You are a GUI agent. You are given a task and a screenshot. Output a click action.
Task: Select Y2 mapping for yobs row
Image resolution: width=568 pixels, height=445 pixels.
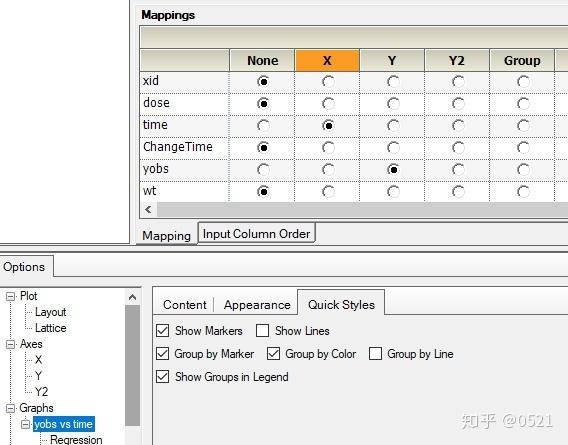pyautogui.click(x=458, y=170)
